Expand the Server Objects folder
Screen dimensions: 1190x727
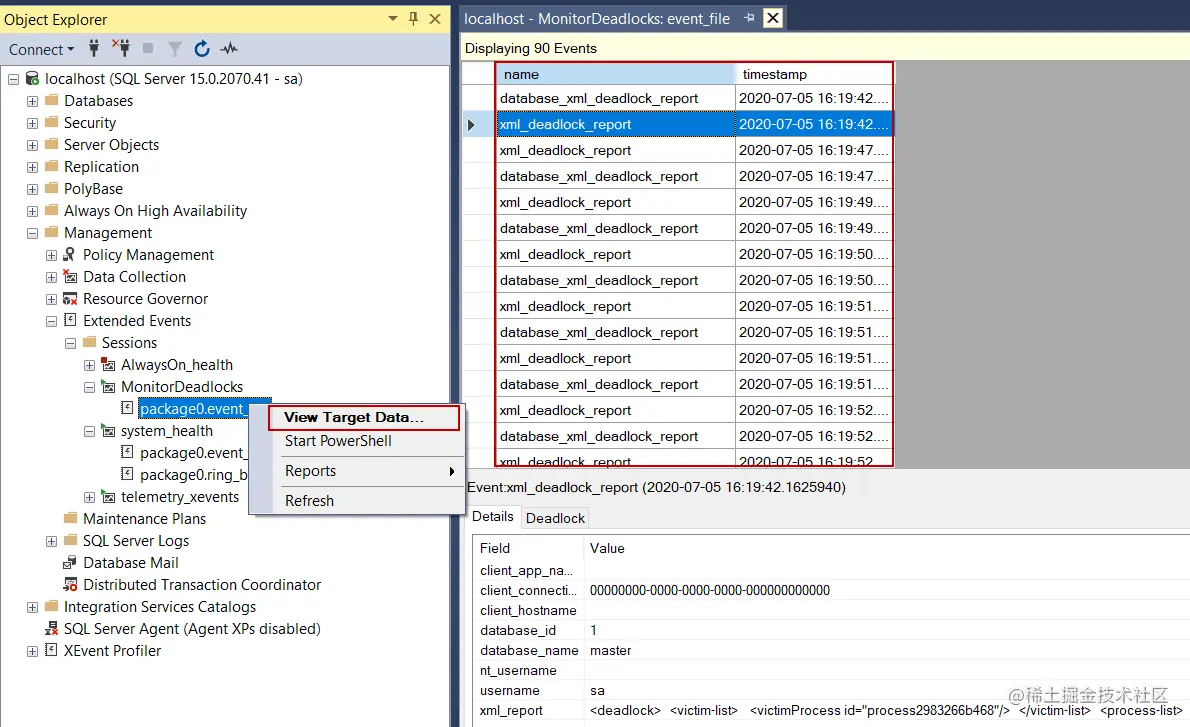[x=32, y=145]
